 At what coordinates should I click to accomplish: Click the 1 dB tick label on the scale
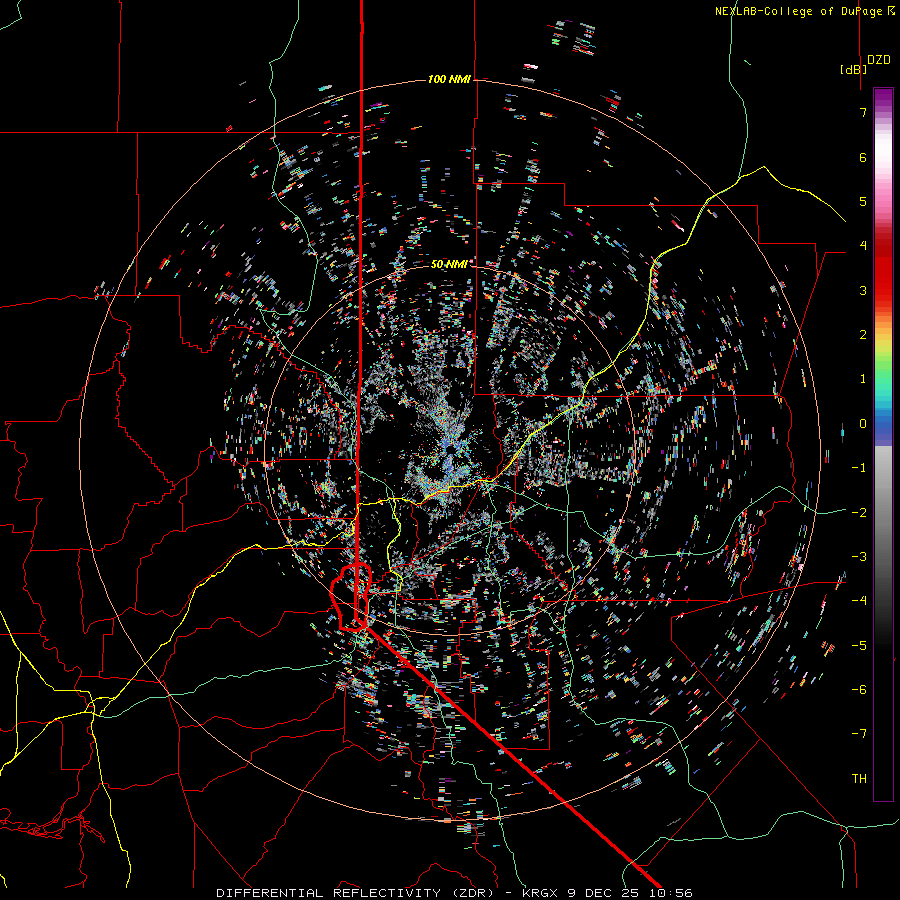coord(863,379)
